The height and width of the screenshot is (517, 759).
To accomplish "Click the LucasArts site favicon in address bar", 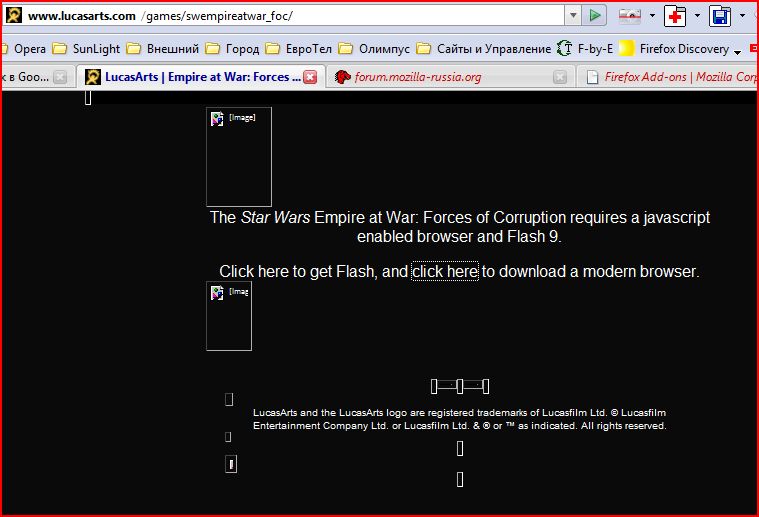I will pos(14,15).
